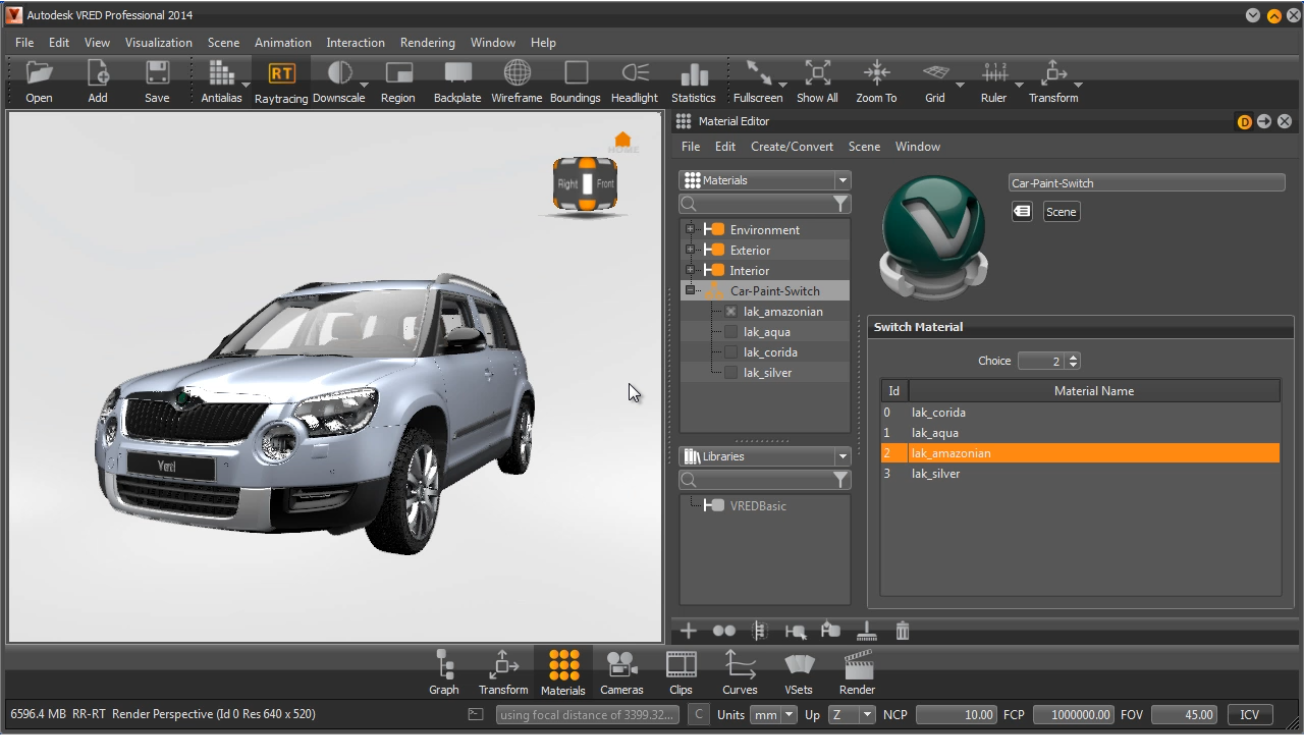Expand the Environment material group
The width and height of the screenshot is (1305, 735).
689,230
